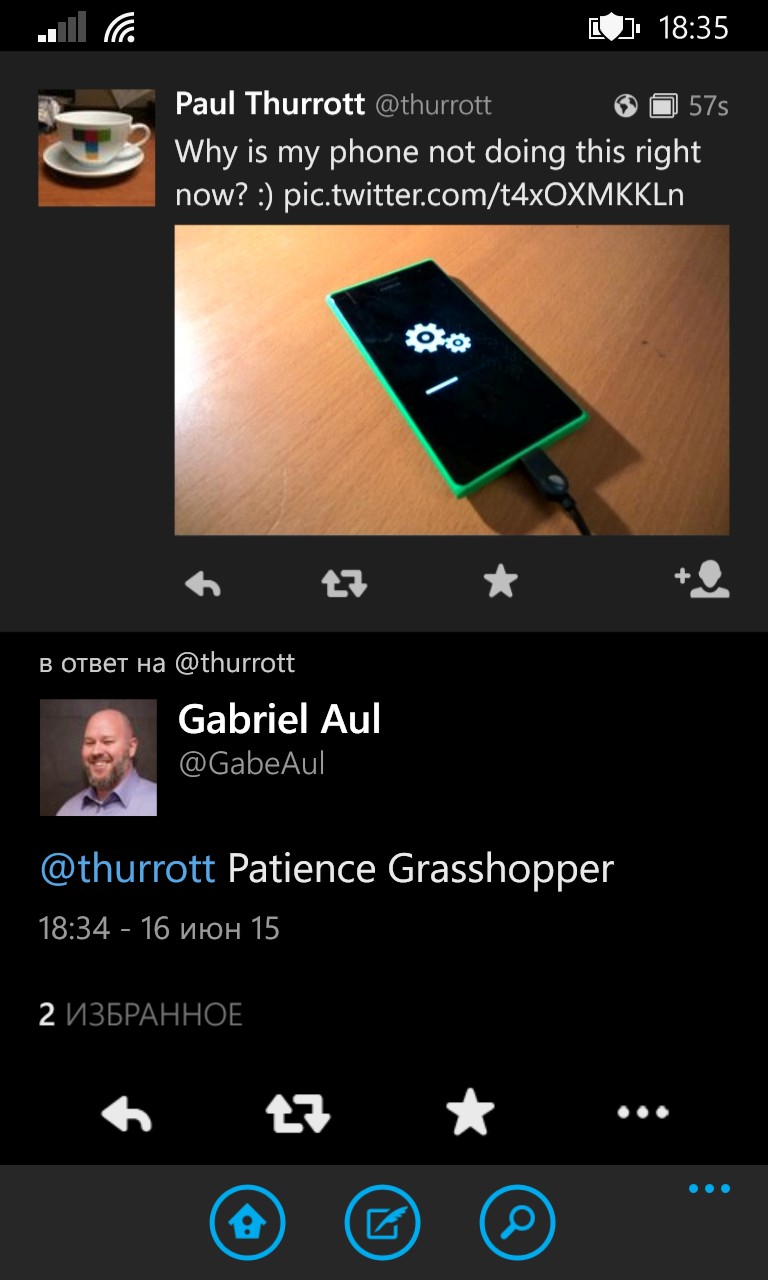Screen dimensions: 768x1280
Task: Open the pic.twitter.com/t4xOXMKKLn link
Action: click(484, 195)
